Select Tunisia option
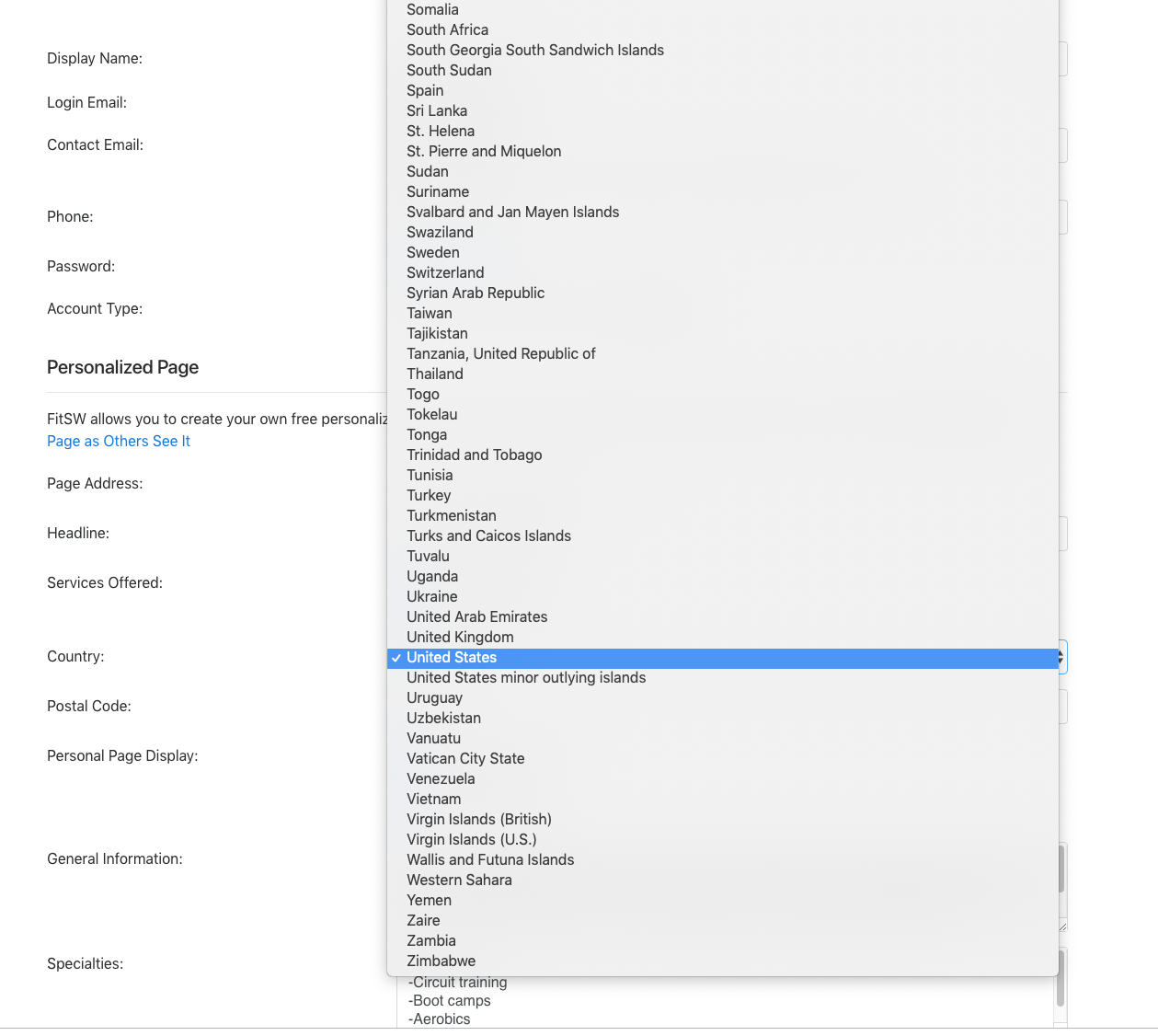Screen dimensions: 1158x1036 (x=723, y=476)
